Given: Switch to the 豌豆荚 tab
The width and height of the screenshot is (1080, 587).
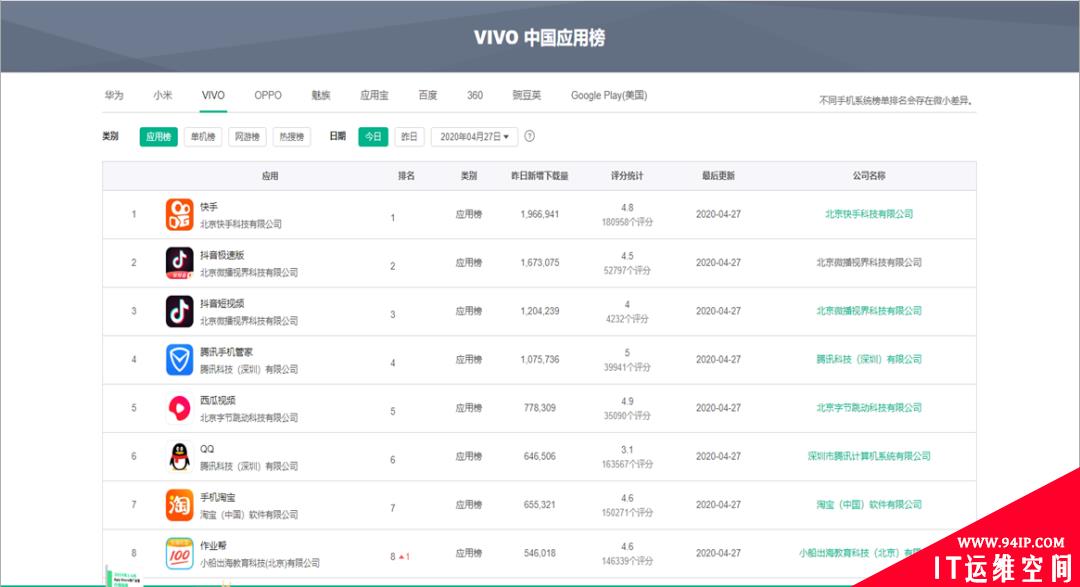Looking at the screenshot, I should pos(527,95).
